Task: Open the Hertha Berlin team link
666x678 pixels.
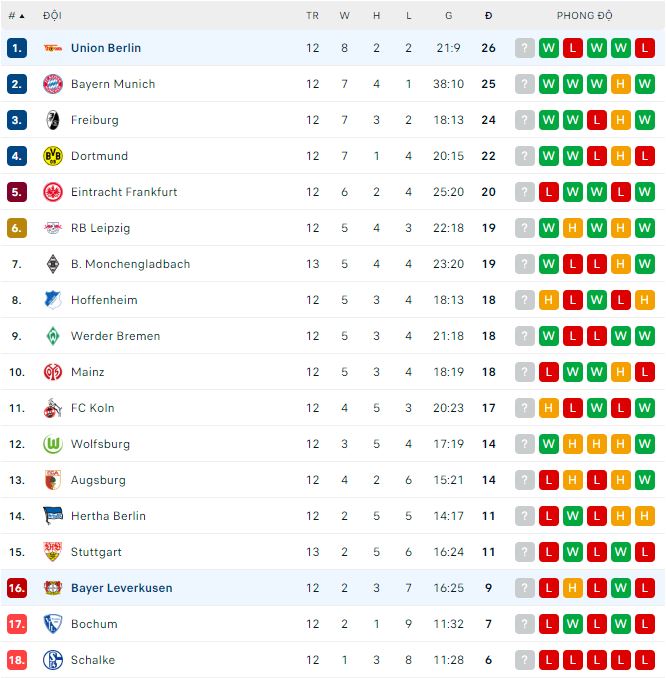Action: [108, 516]
